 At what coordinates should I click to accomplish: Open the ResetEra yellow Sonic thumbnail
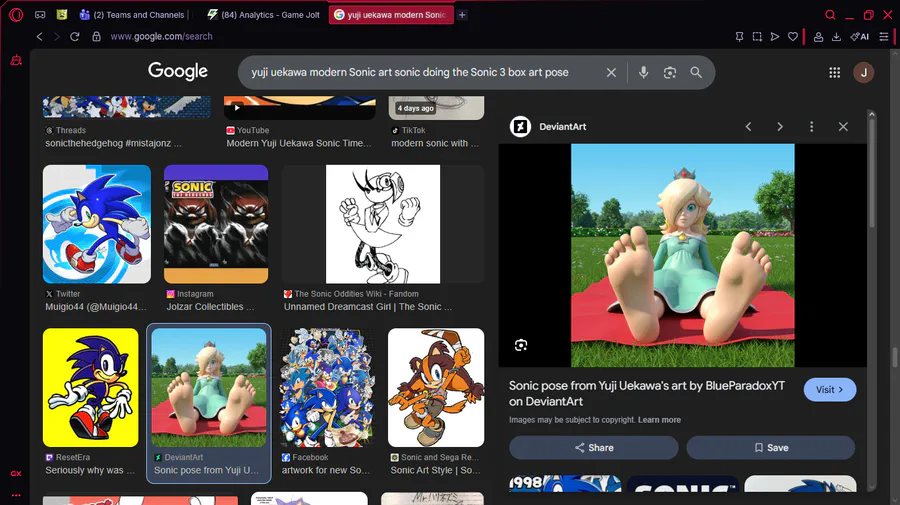pyautogui.click(x=91, y=387)
